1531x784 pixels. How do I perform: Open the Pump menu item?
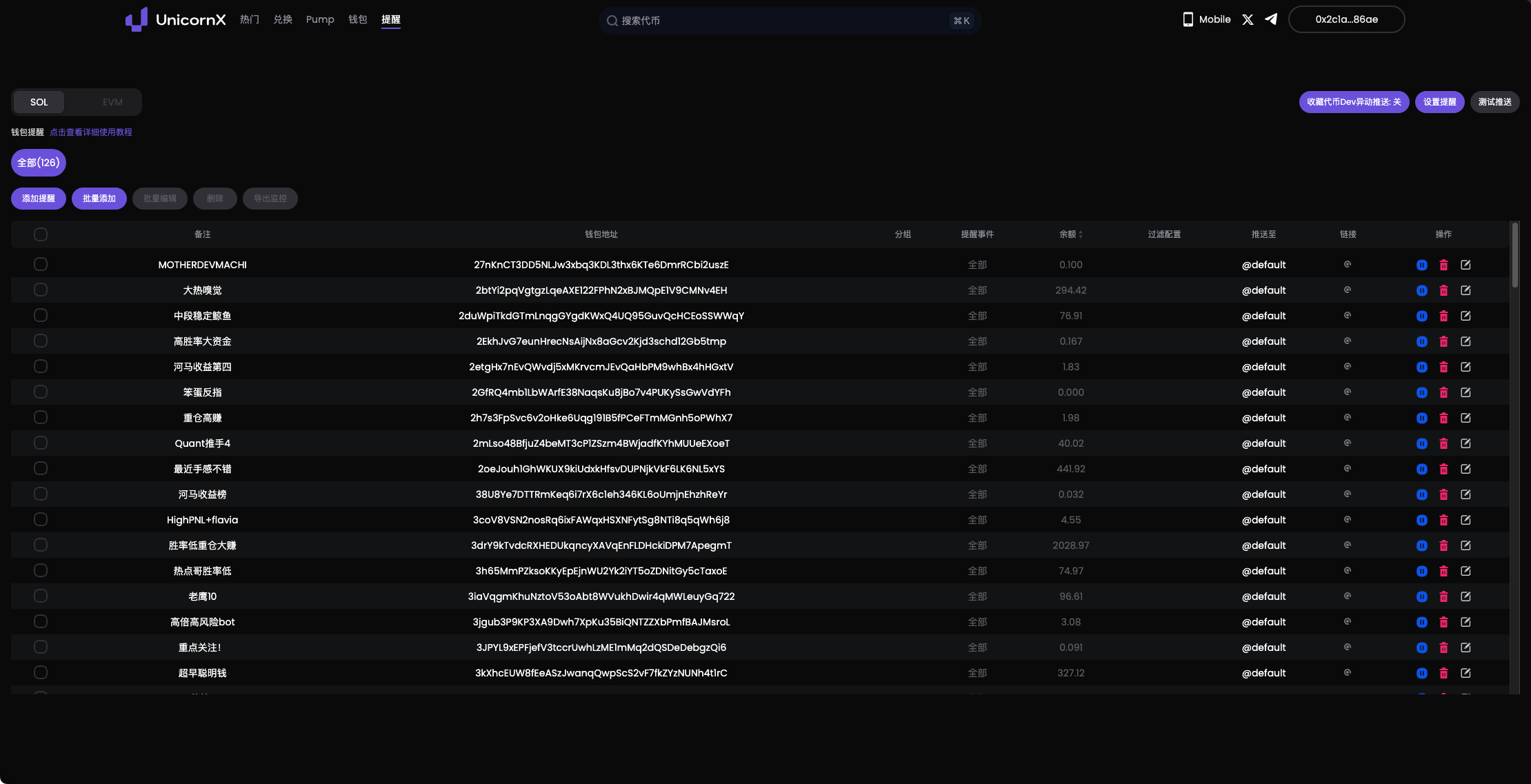tap(320, 19)
